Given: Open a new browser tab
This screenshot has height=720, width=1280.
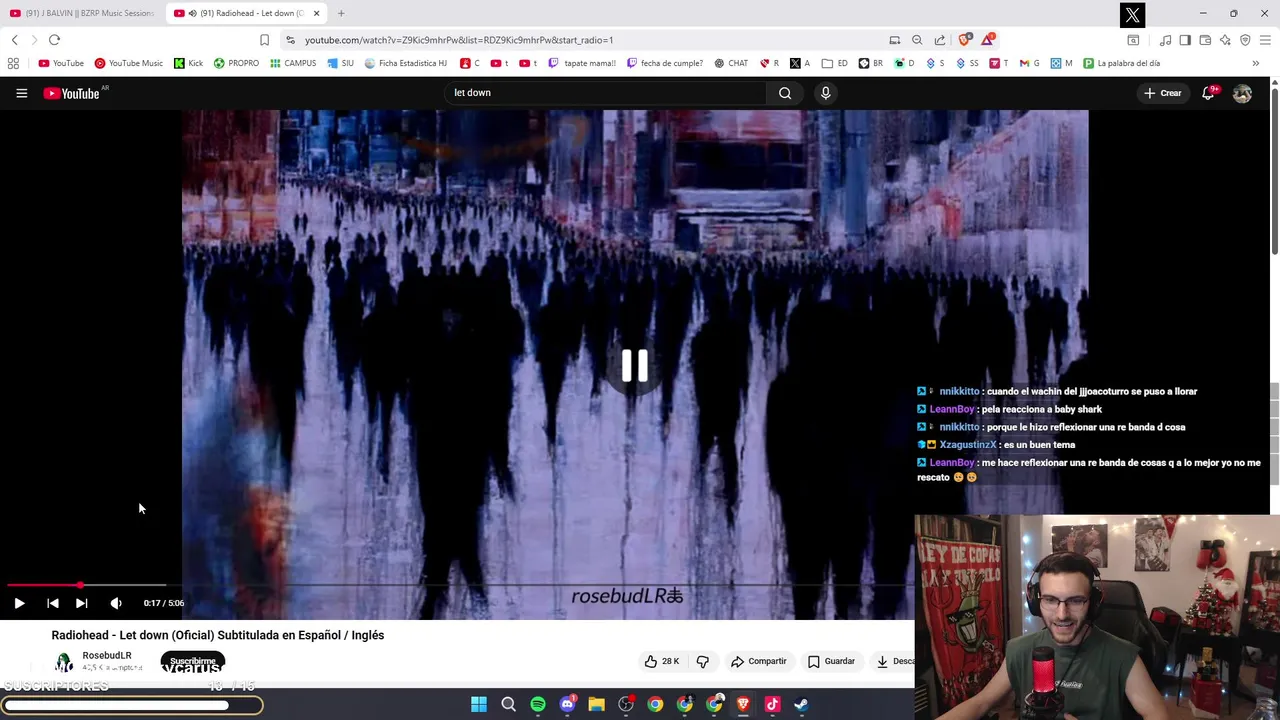Looking at the screenshot, I should [341, 13].
